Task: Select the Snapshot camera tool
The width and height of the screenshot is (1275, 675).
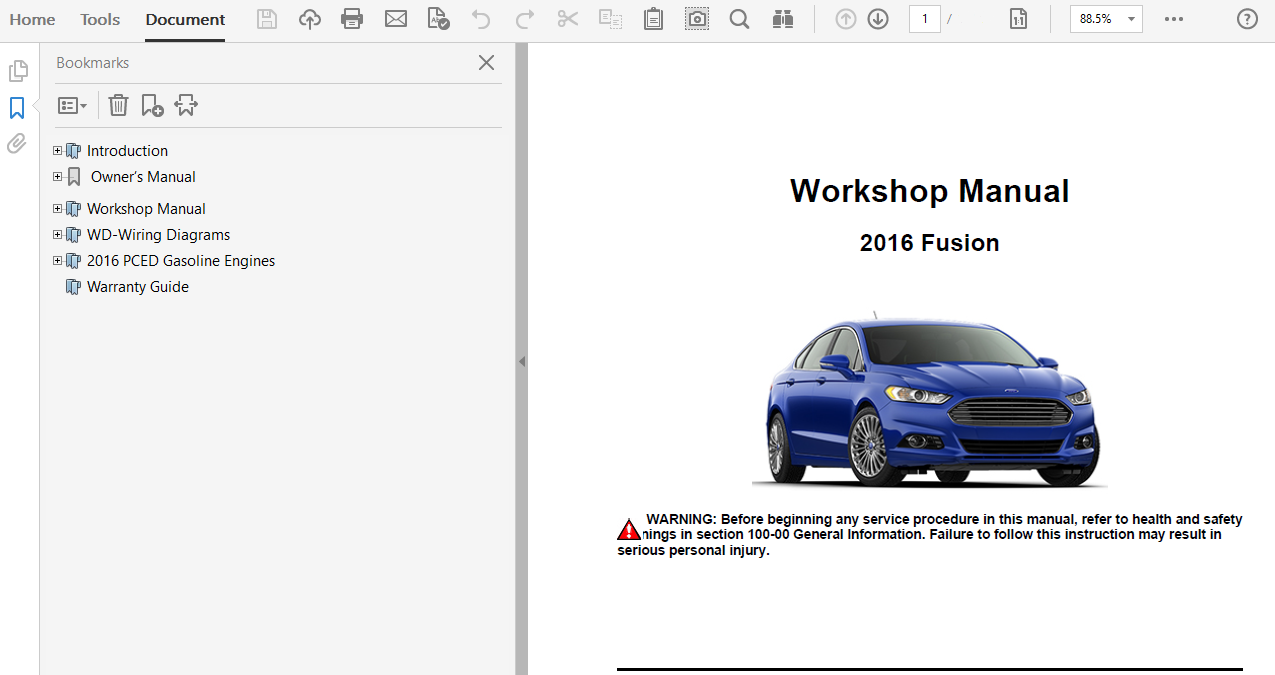Action: coord(697,19)
